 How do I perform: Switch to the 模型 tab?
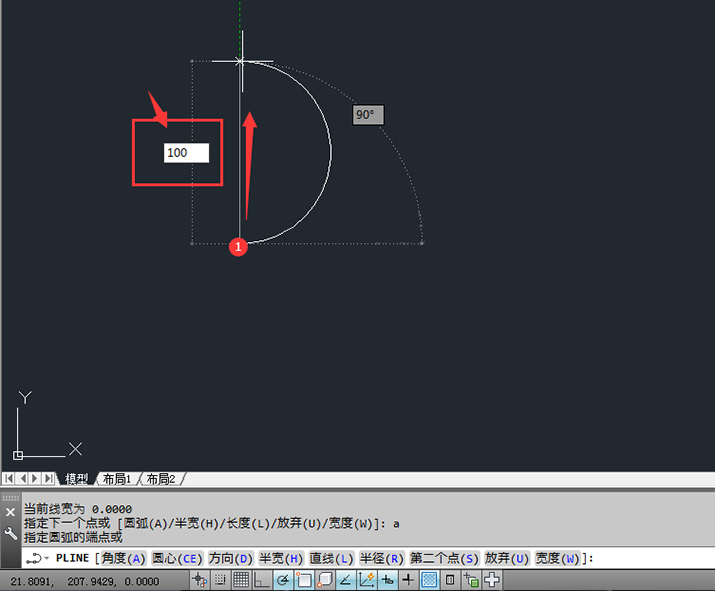76,479
